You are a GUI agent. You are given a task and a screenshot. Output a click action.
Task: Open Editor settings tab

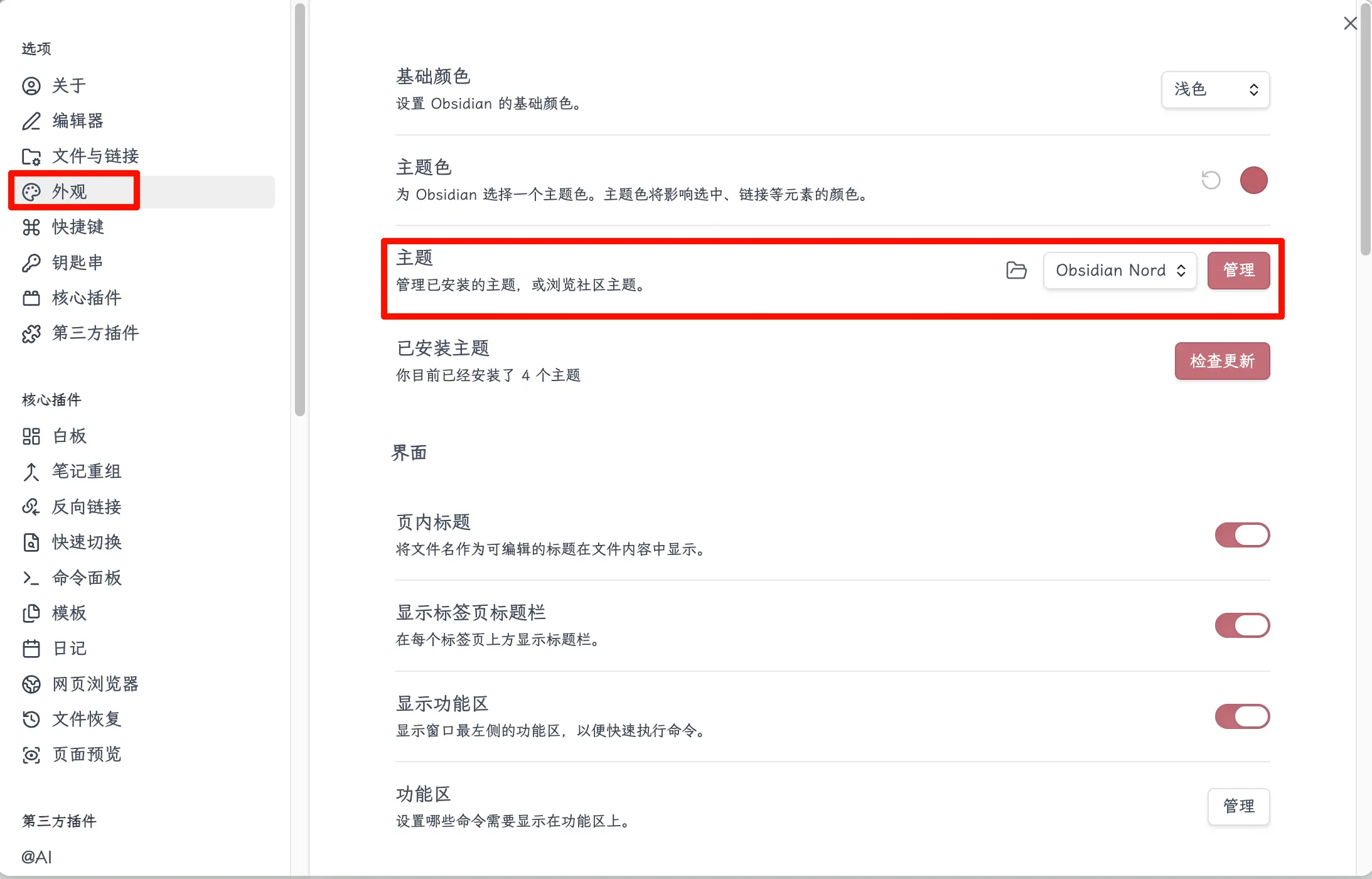78,121
